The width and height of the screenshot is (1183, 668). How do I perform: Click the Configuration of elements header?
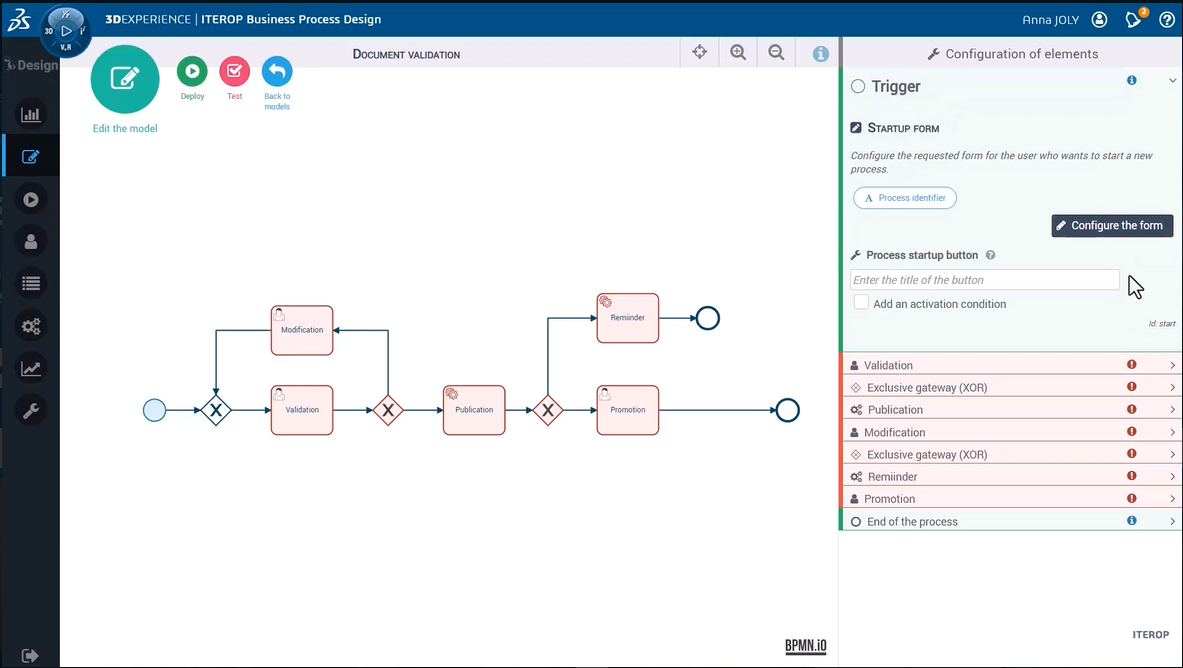point(1012,54)
